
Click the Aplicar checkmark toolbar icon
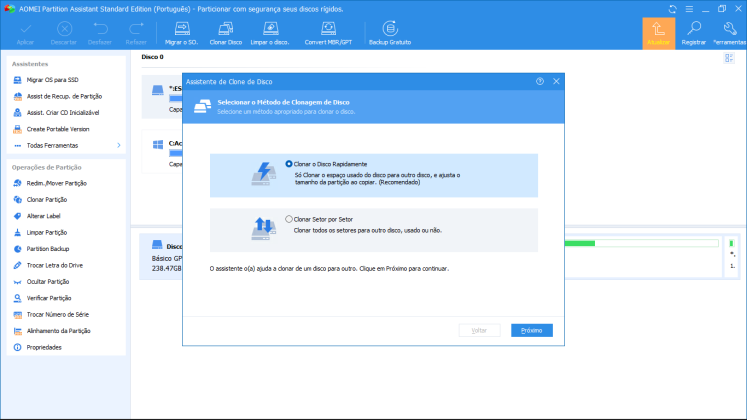coord(25,30)
